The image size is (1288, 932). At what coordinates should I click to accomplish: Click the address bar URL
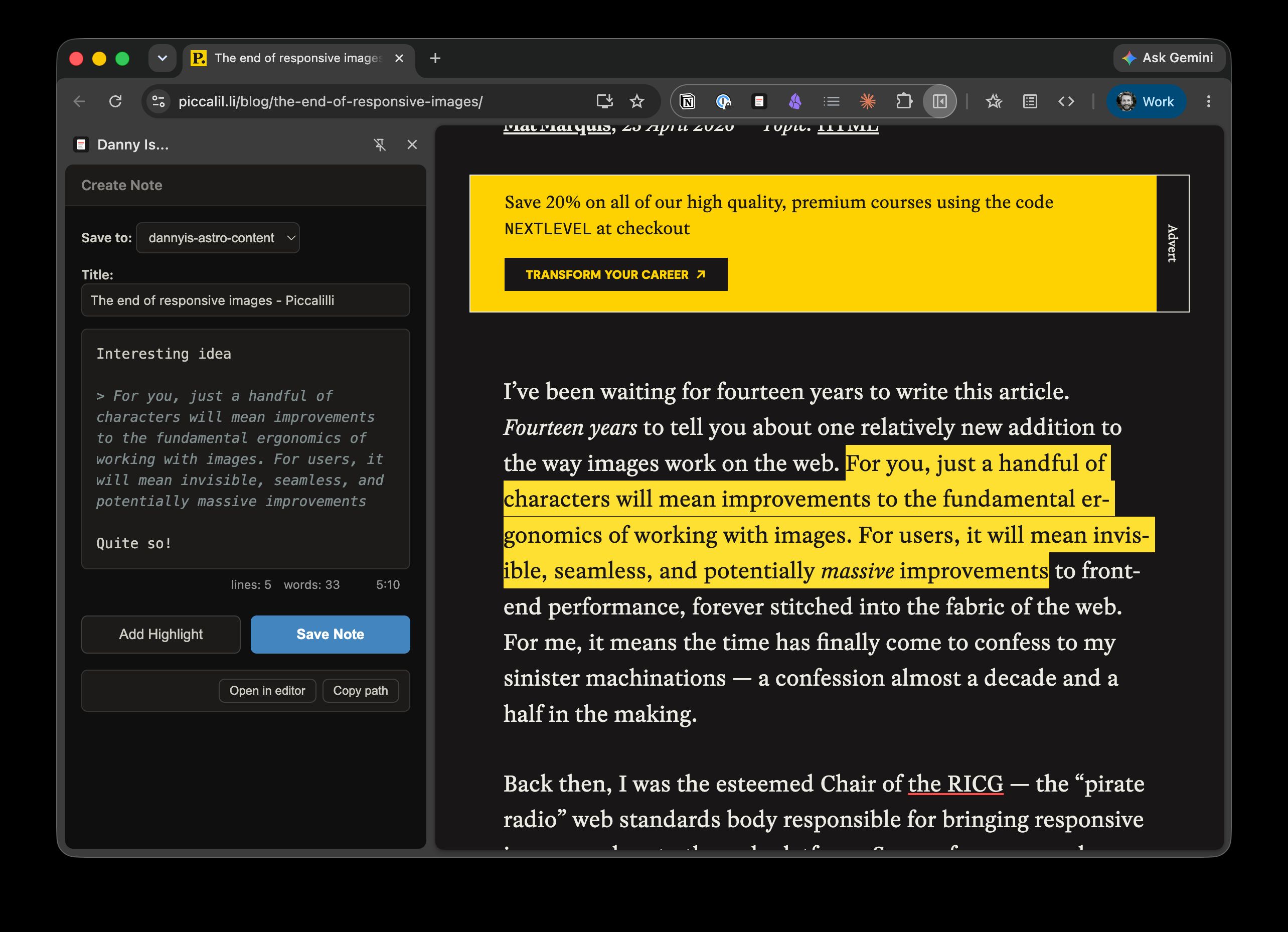(x=331, y=102)
